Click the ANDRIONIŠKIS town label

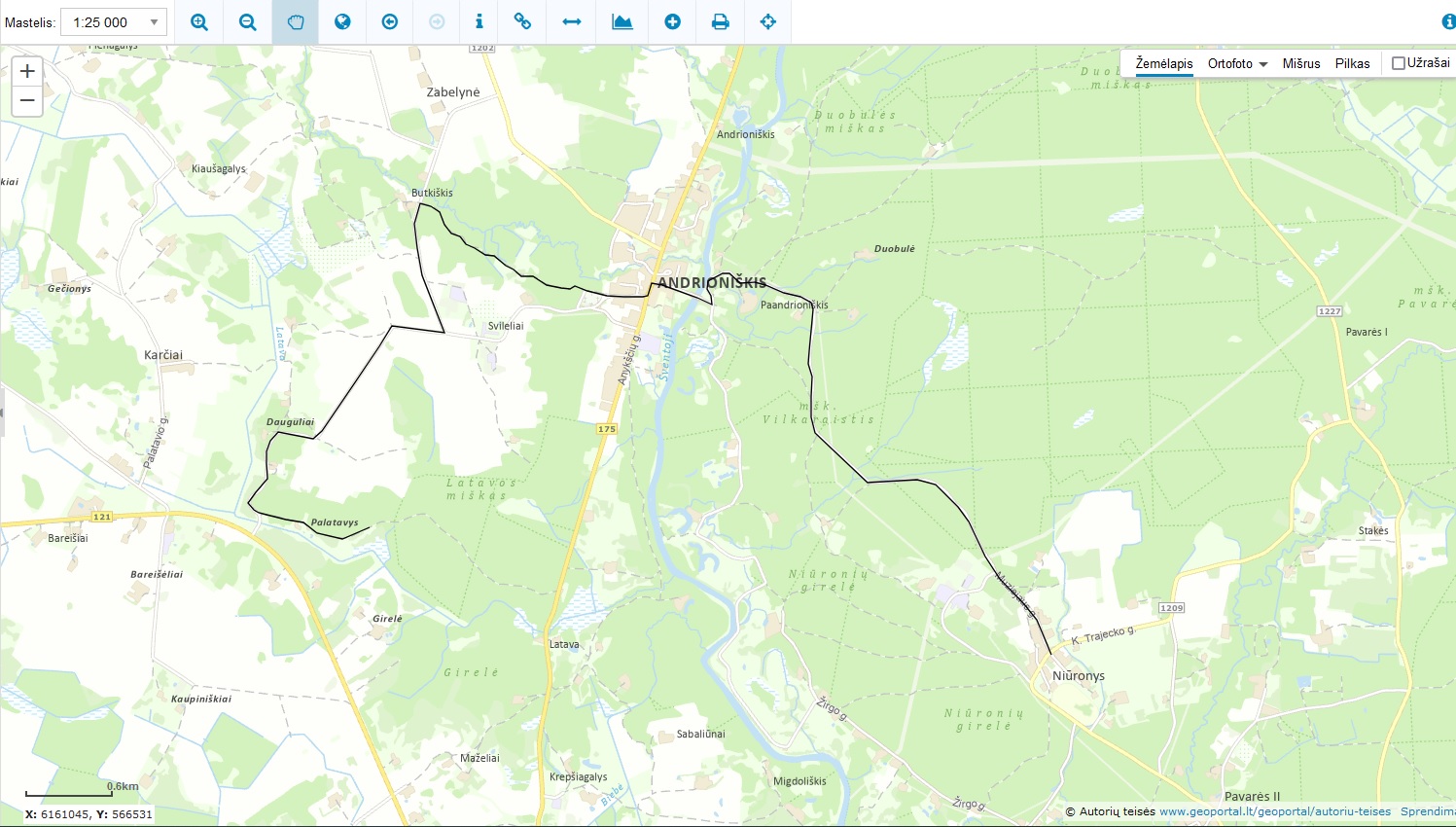[712, 283]
